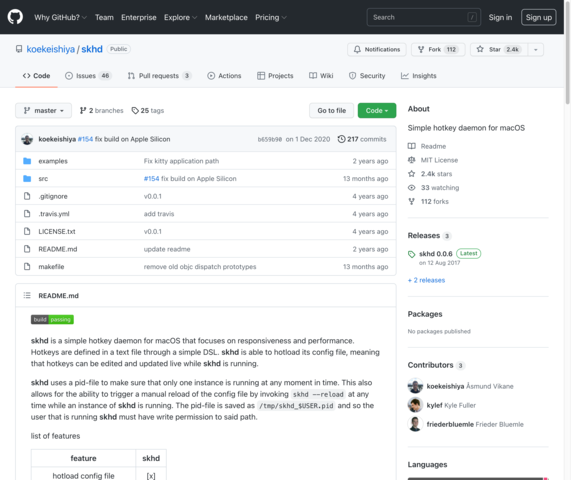Click the Search input field
571x480 pixels.
(x=424, y=17)
